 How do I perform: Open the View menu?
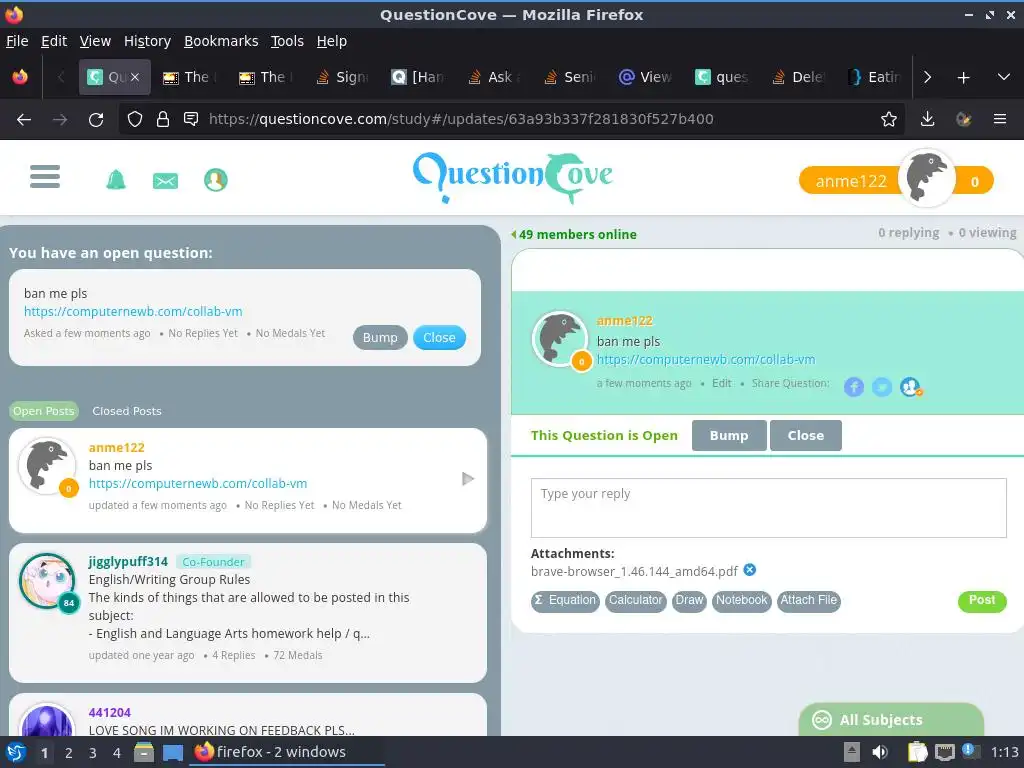click(95, 41)
